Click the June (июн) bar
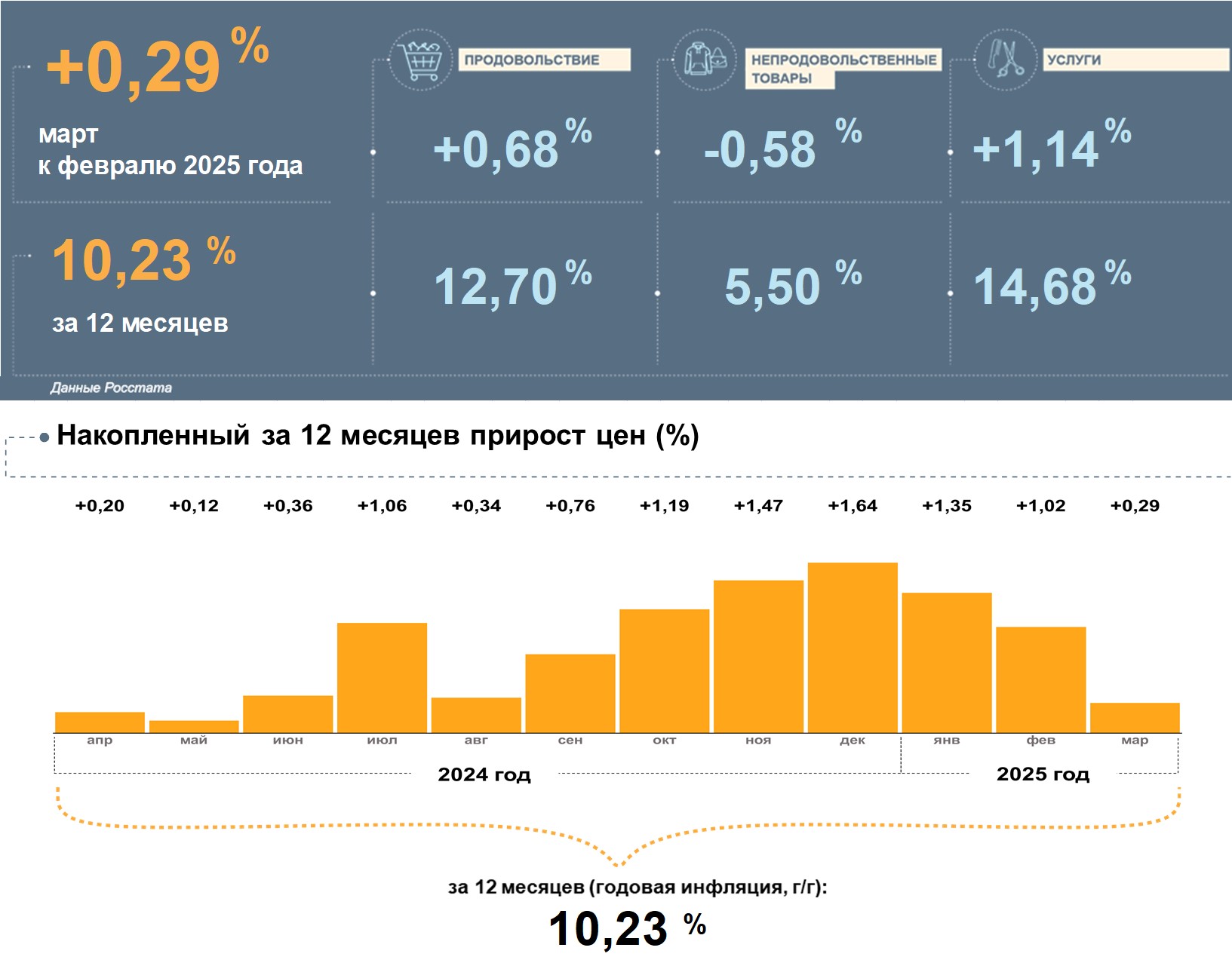1232x969 pixels. pyautogui.click(x=288, y=714)
